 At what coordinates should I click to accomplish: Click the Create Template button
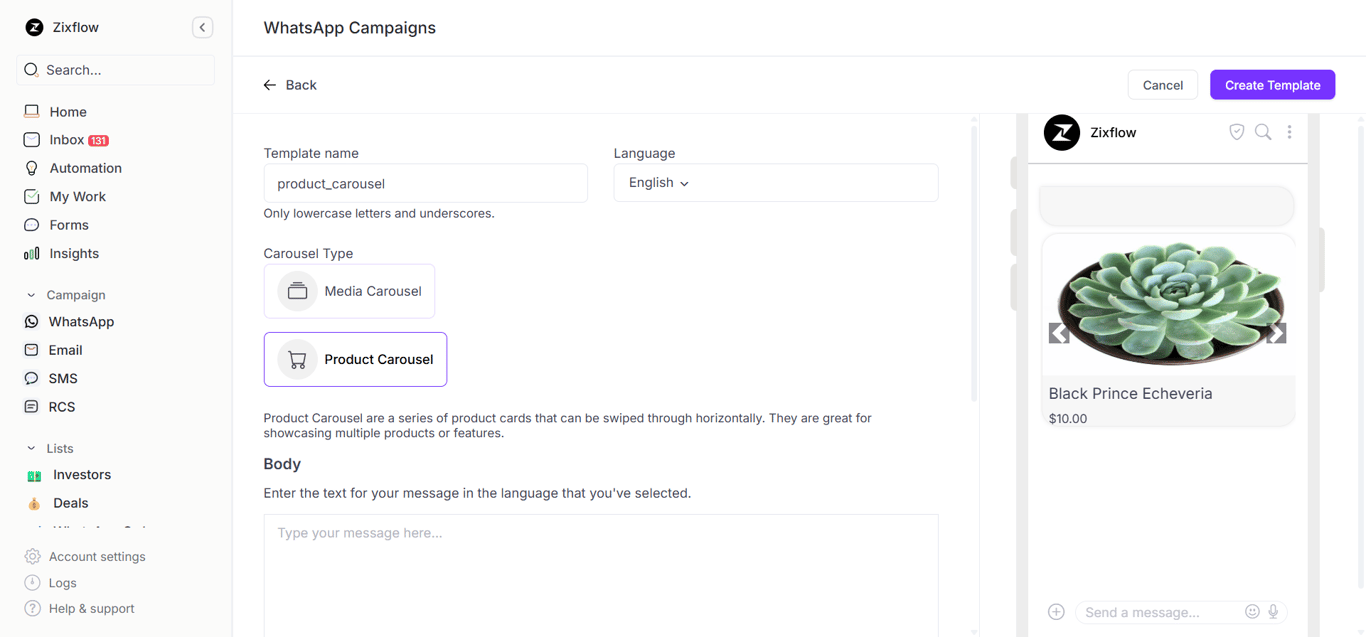pos(1272,84)
